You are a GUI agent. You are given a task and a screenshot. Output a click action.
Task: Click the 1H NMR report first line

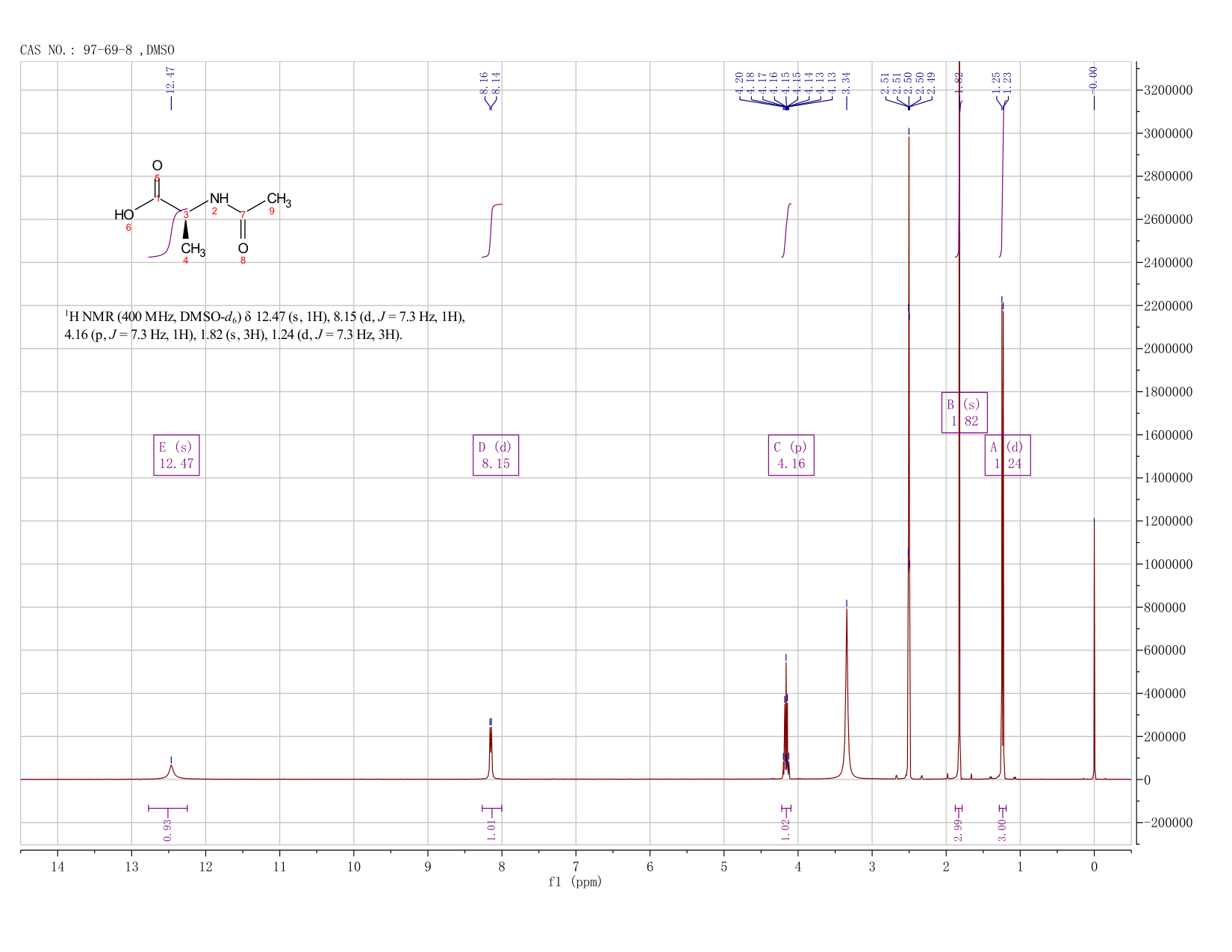(x=265, y=317)
